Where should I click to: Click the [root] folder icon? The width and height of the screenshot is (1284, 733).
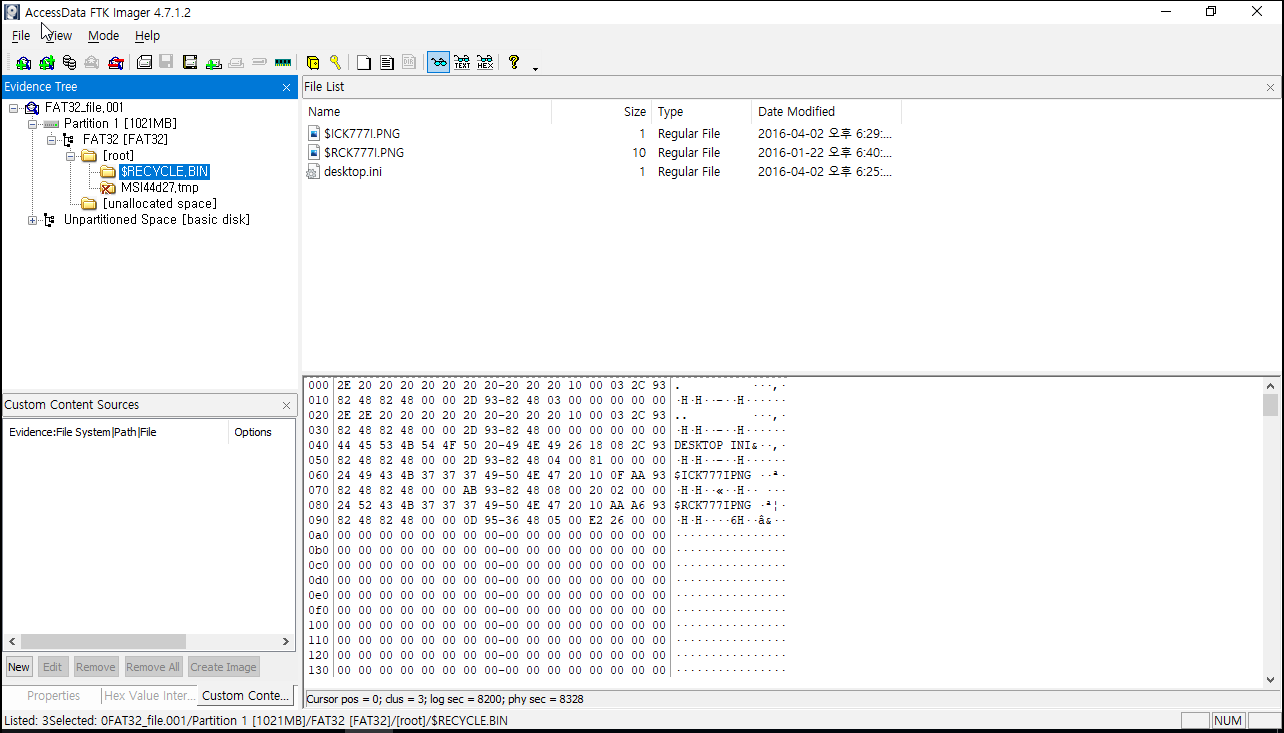coord(89,155)
